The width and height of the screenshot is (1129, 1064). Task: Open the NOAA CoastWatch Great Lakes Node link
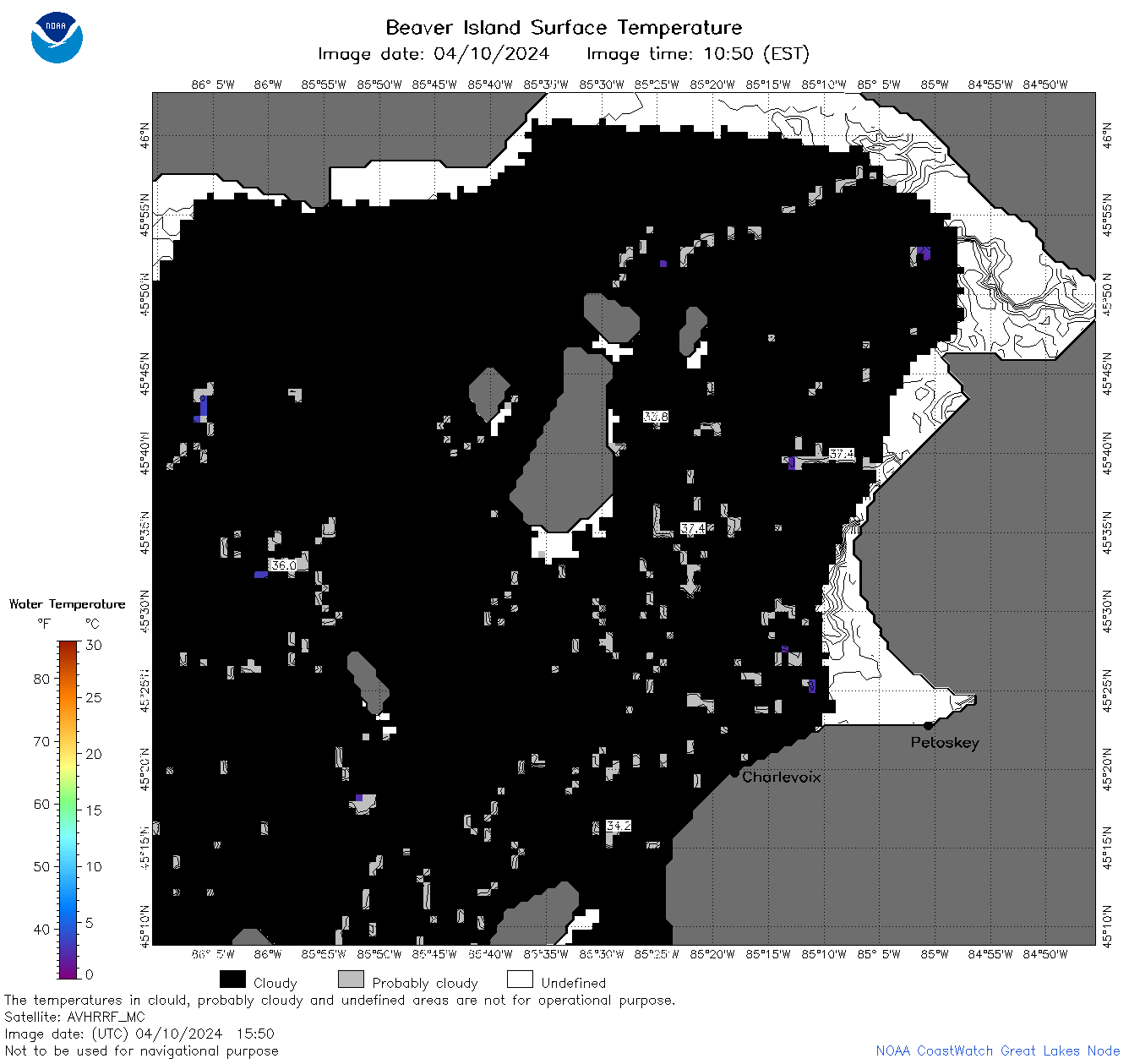[x=998, y=1050]
